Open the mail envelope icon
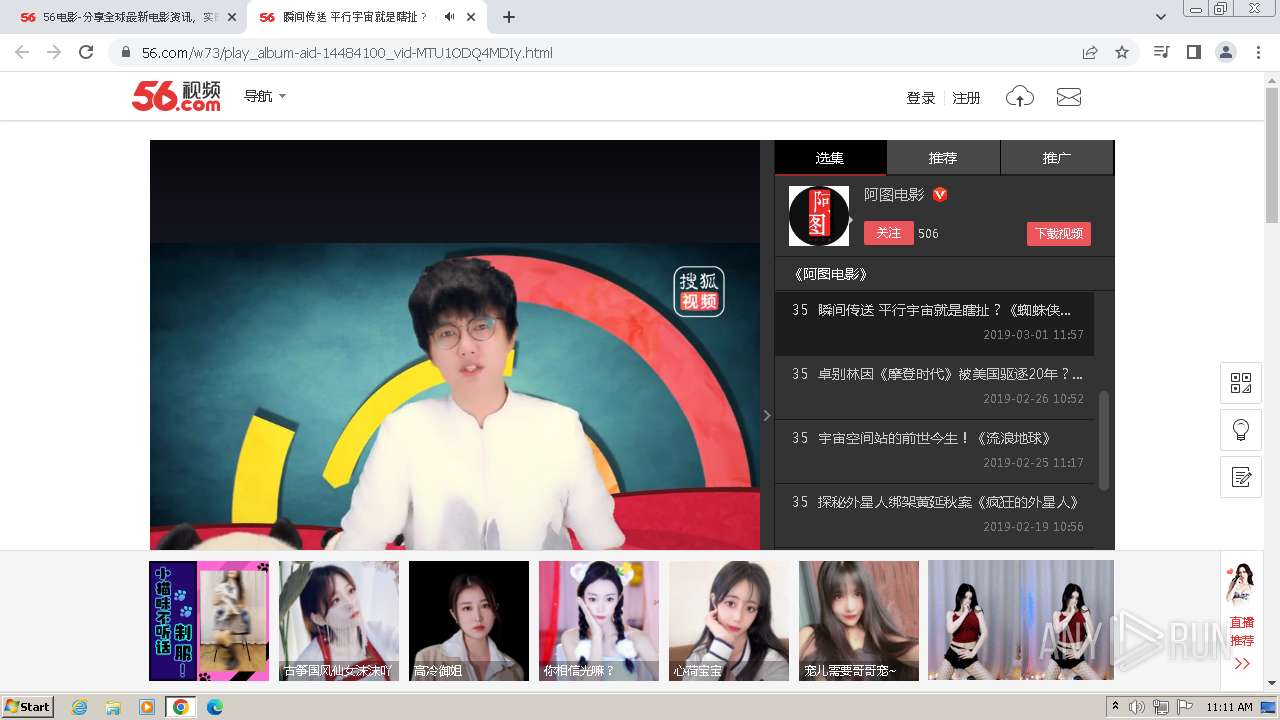This screenshot has width=1280, height=720. [1069, 97]
